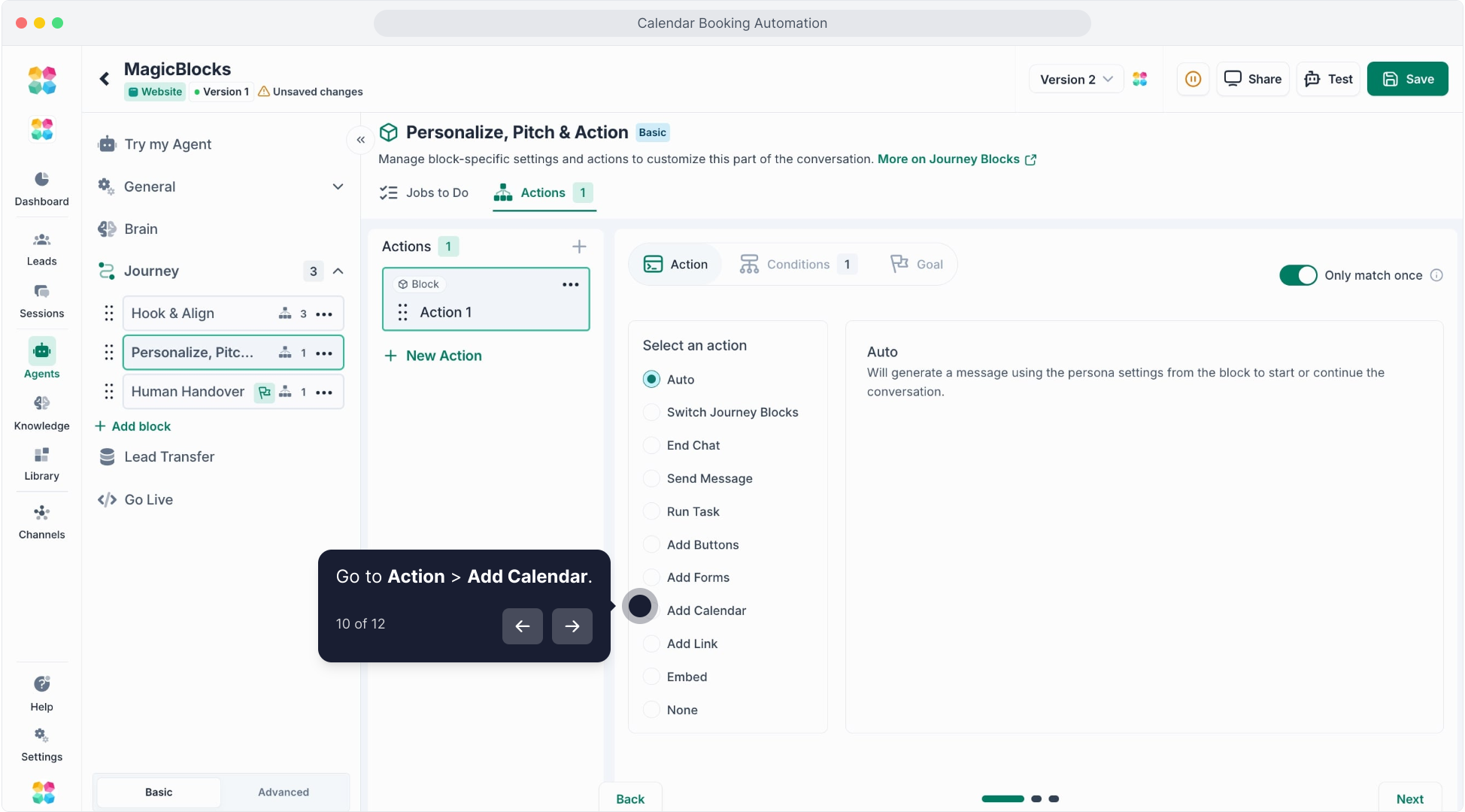Open the Conditions tab
Viewport: 1465px width, 812px height.
[797, 265]
